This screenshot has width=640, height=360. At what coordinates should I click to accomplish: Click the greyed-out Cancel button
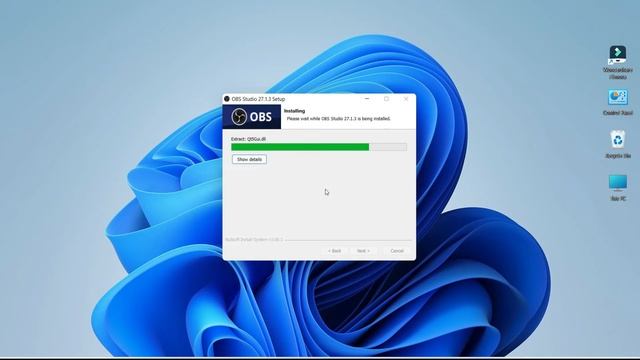click(397, 251)
